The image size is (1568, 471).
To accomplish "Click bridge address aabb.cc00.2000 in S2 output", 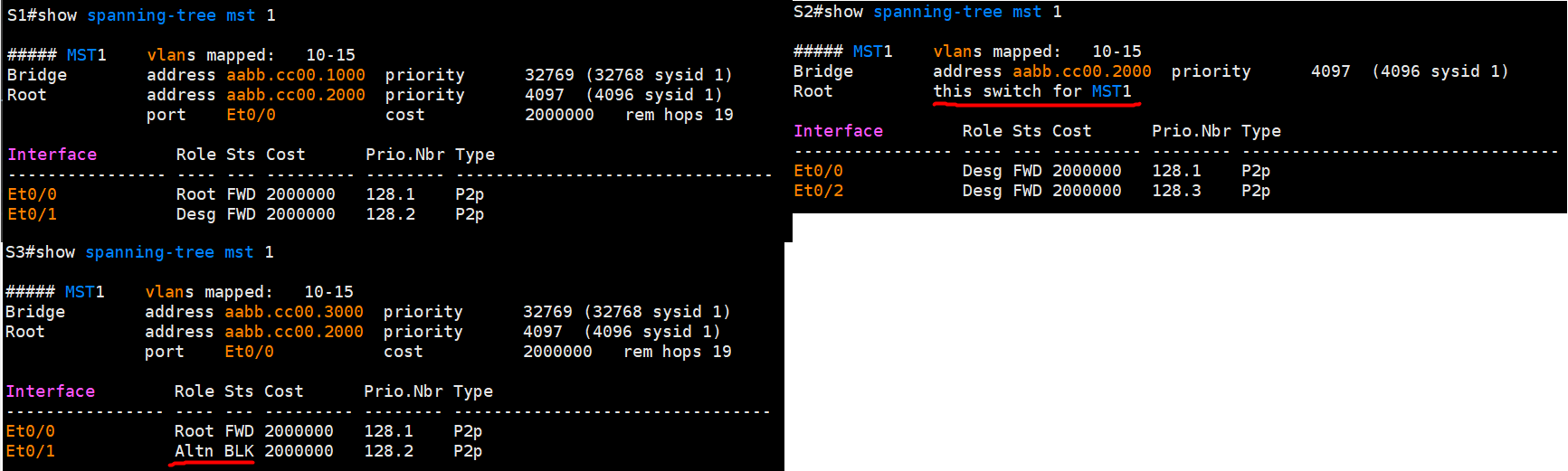I will (1081, 71).
